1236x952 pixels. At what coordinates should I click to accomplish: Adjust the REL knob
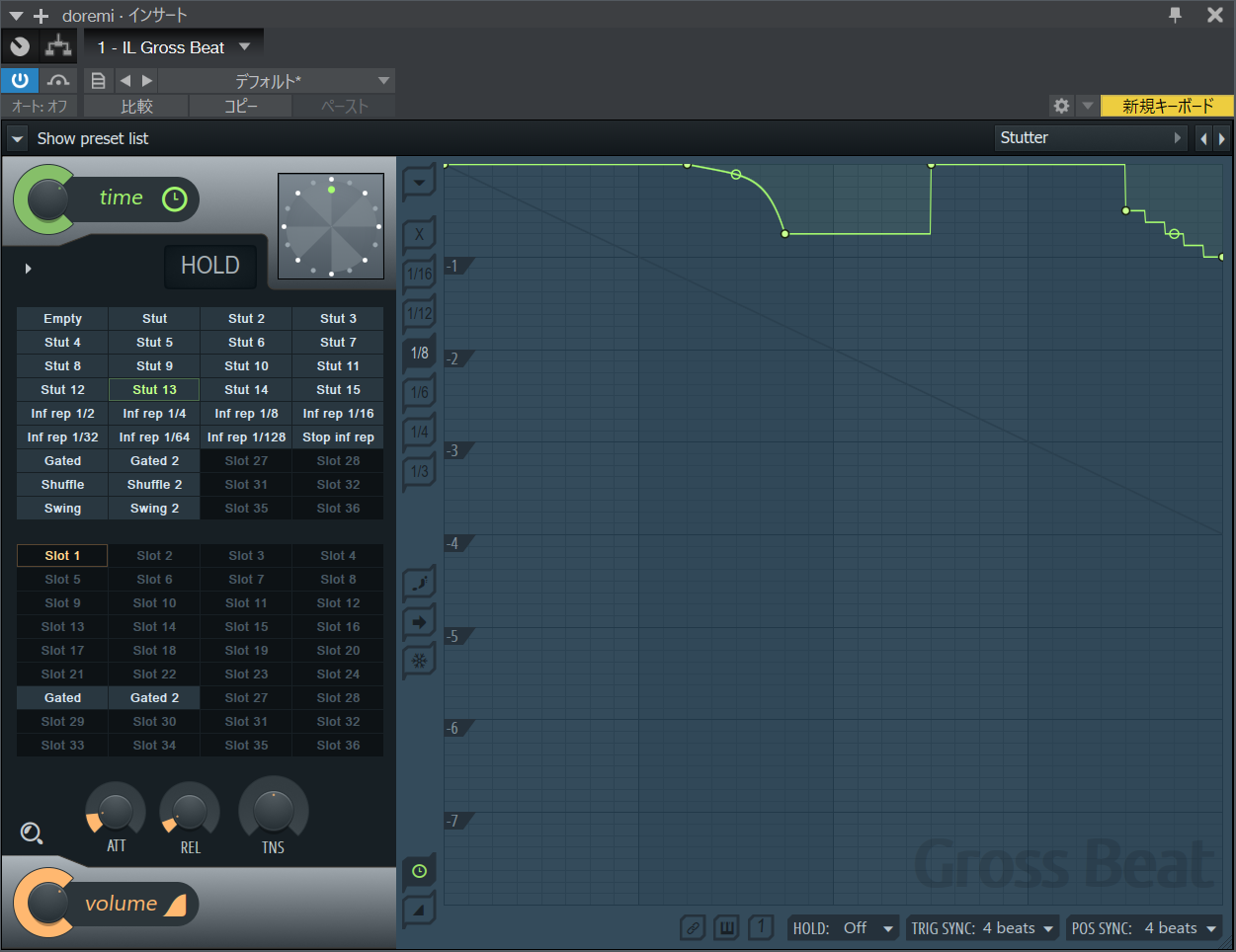(190, 812)
